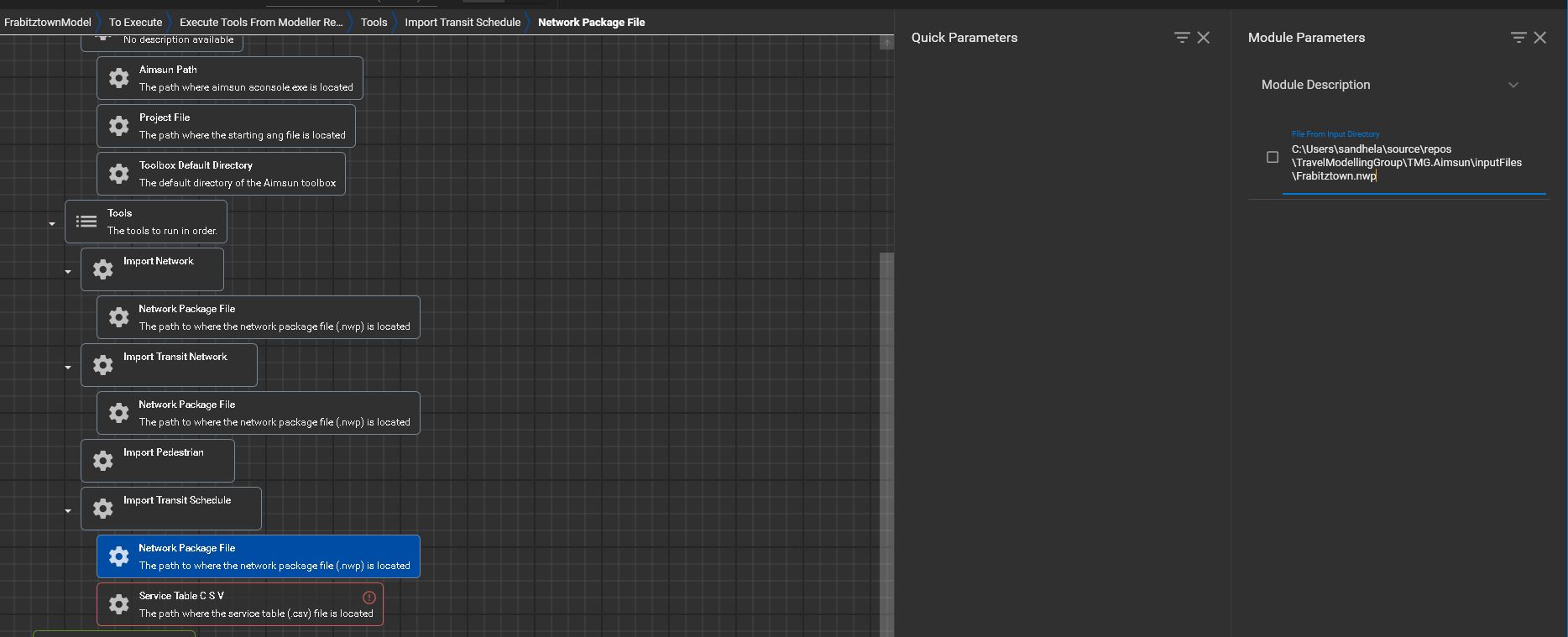This screenshot has height=637, width=1568.
Task: Expand the Module Description section
Action: pos(1513,85)
